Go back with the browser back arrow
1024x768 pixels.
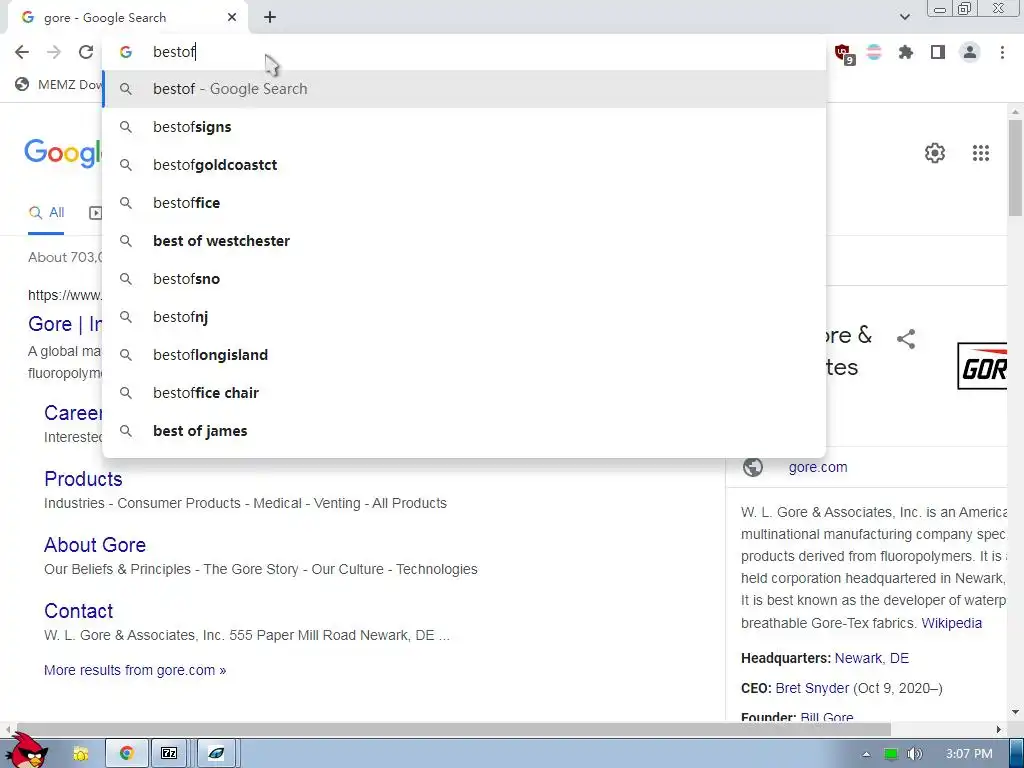(22, 52)
